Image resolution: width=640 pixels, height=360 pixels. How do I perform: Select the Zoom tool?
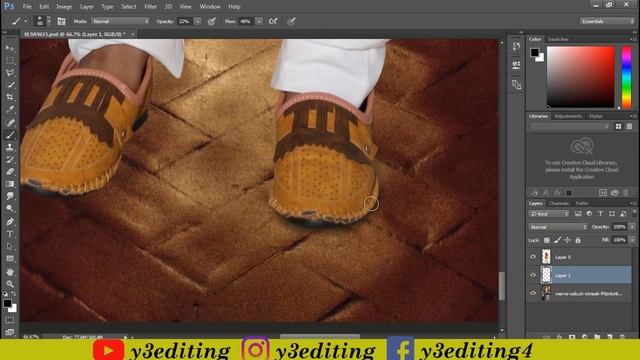click(x=10, y=284)
